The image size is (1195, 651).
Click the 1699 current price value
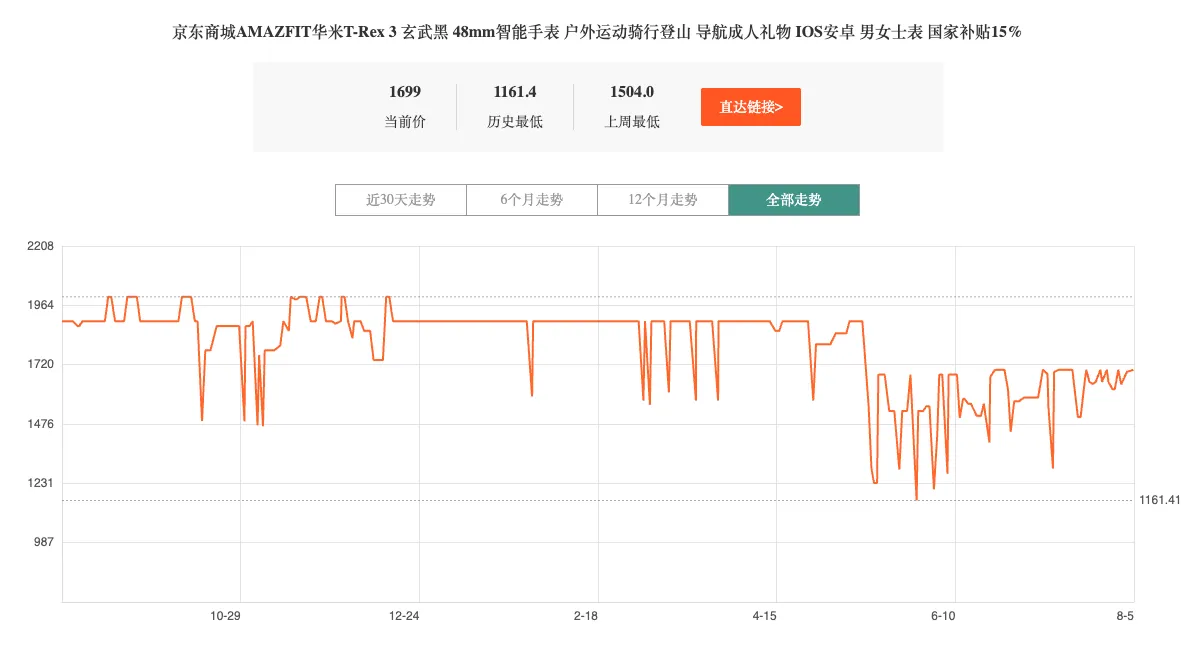405,92
